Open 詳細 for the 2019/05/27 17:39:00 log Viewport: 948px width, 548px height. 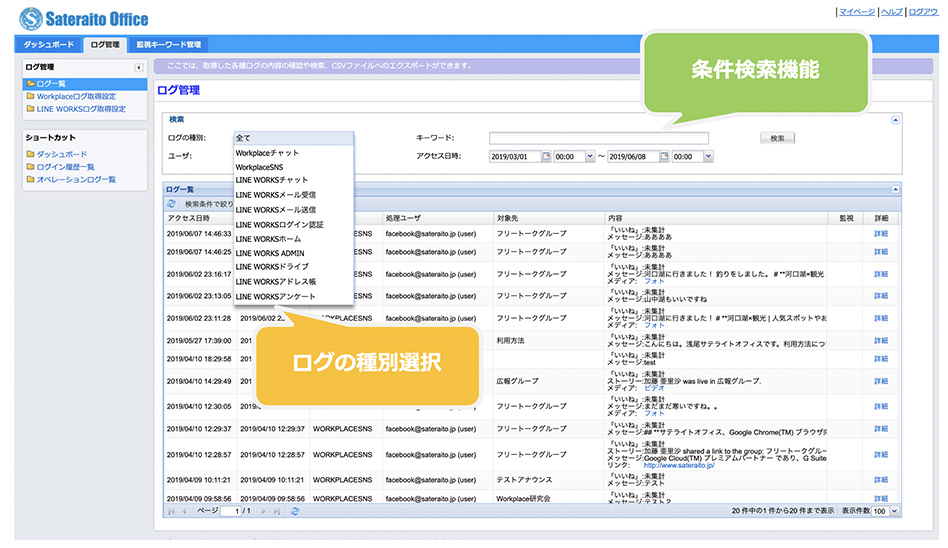[880, 341]
